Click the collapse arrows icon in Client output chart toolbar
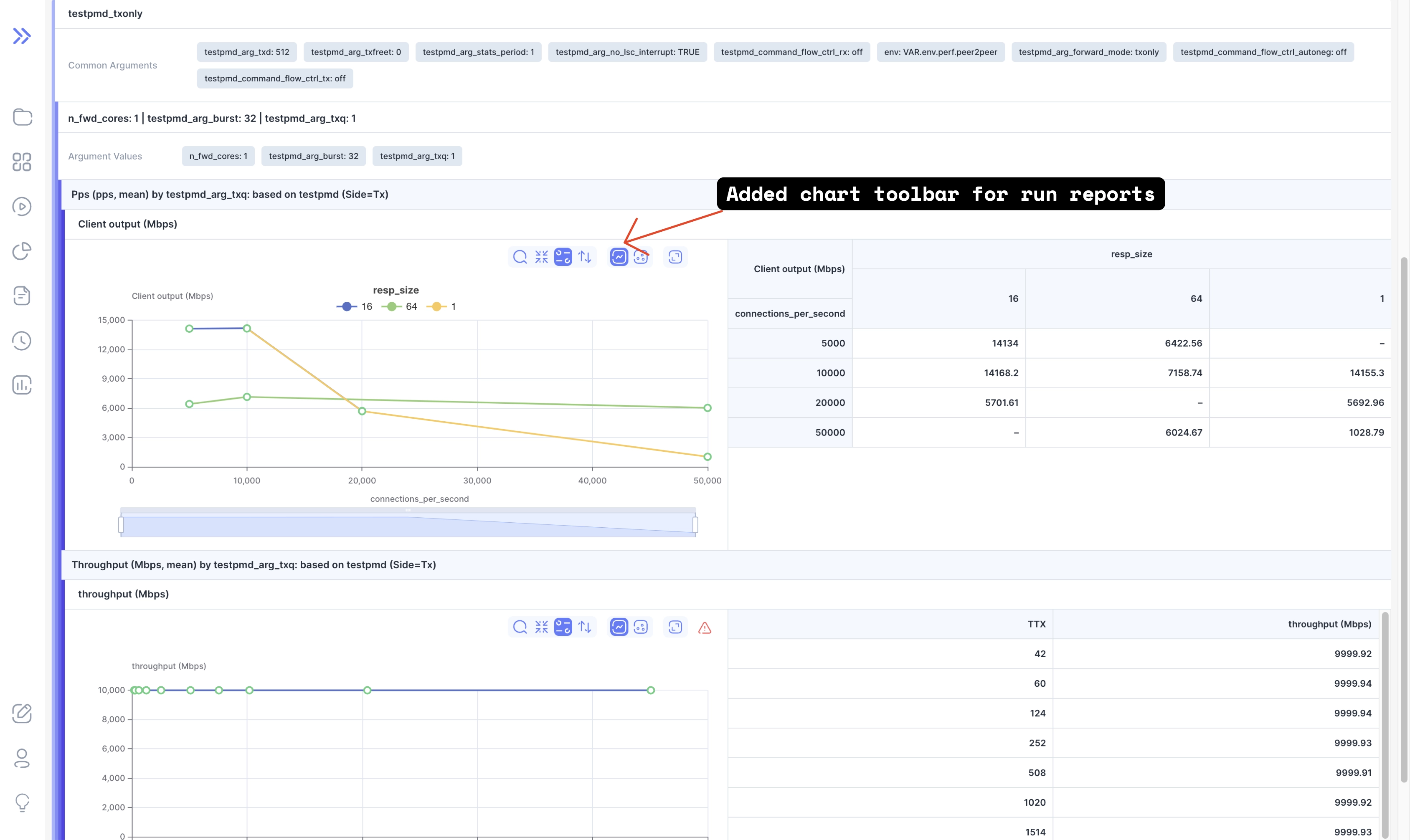Screen dimensions: 1410x840 point(541,257)
